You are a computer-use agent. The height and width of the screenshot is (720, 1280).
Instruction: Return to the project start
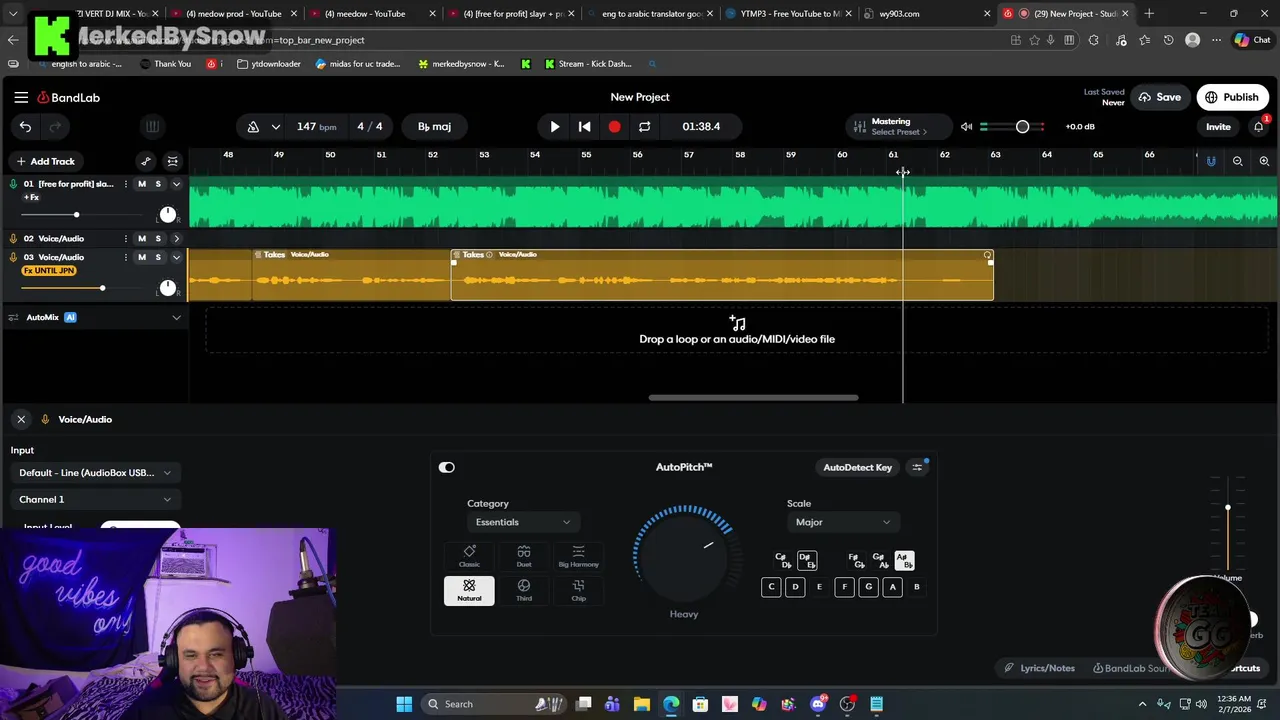585,127
